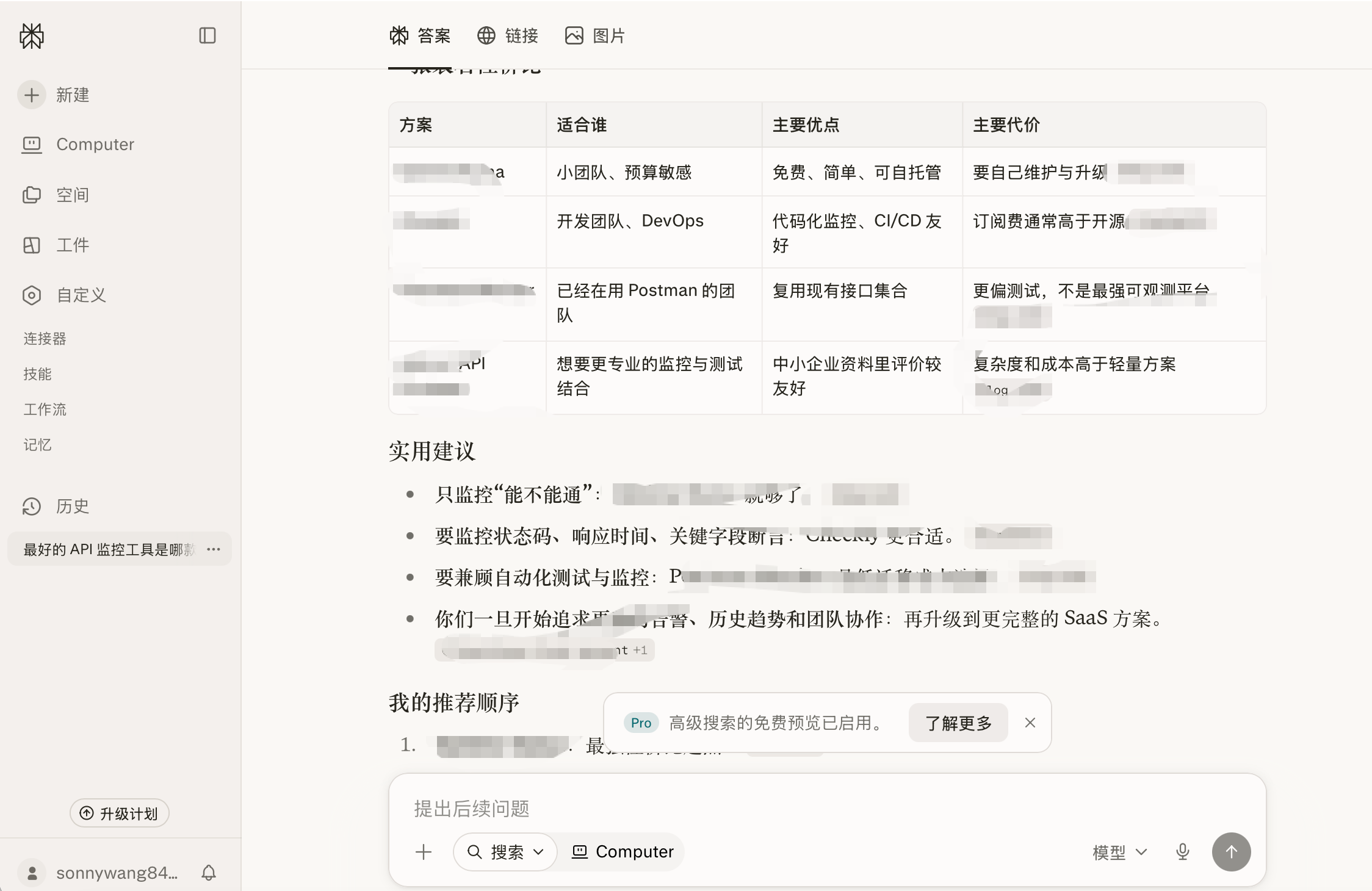Expand the 模型 model dropdown
This screenshot has width=1372, height=891.
(1121, 852)
